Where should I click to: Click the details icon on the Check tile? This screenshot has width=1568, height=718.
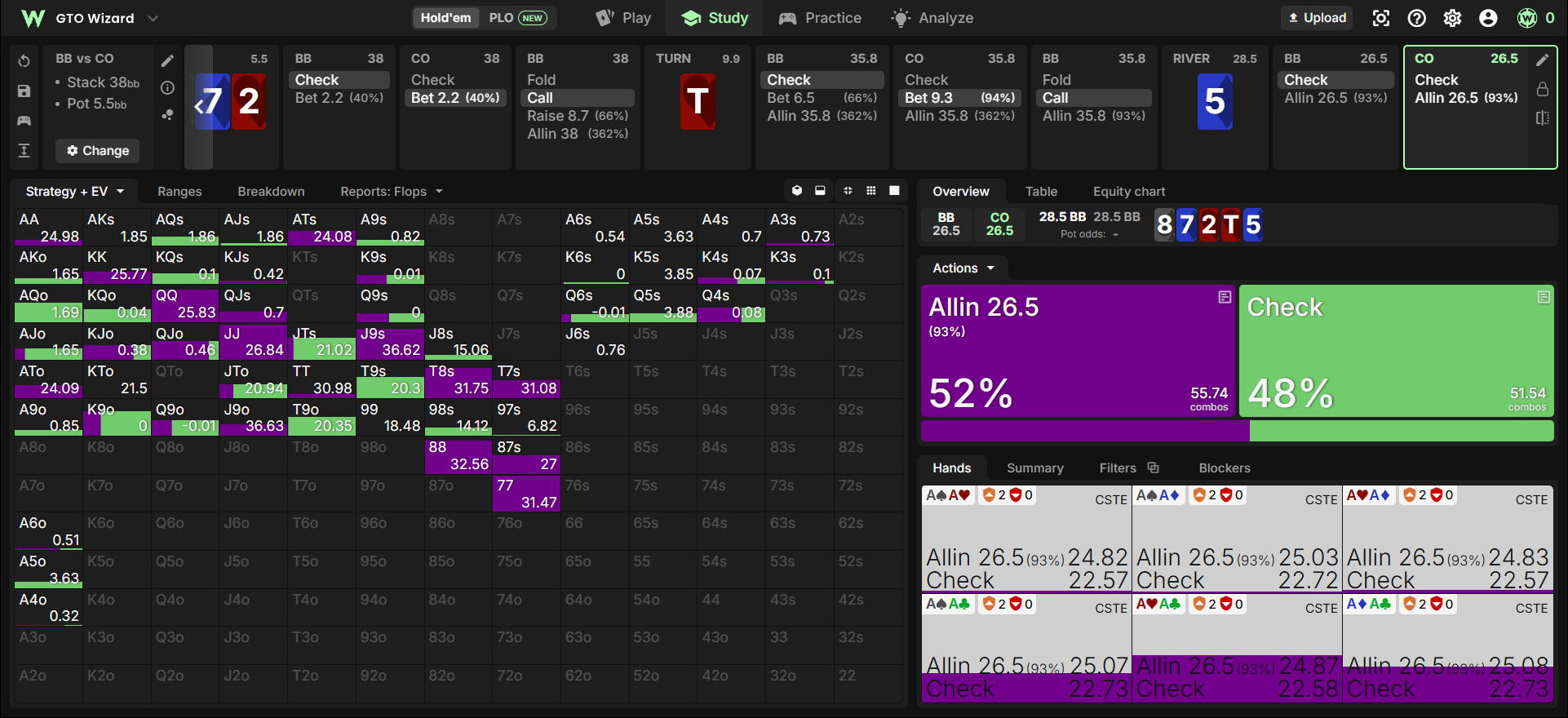[x=1544, y=298]
